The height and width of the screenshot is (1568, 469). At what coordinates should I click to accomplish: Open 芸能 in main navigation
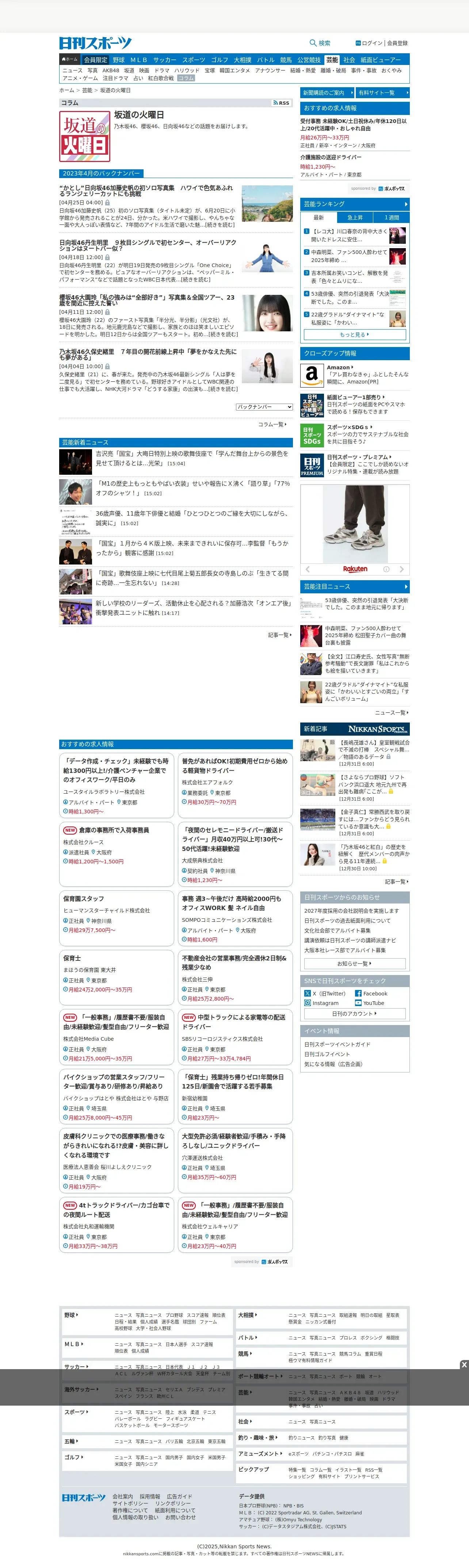tap(332, 59)
